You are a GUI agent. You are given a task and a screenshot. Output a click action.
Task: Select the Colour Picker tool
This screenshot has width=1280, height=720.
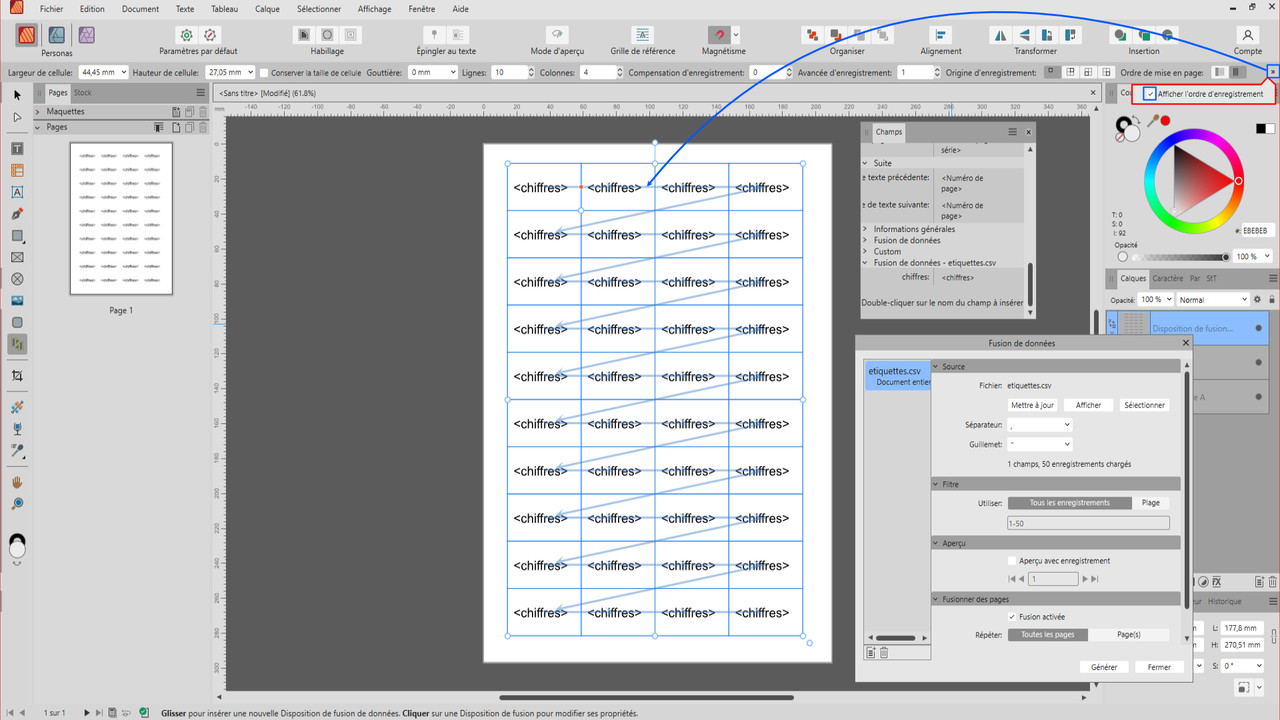[17, 450]
